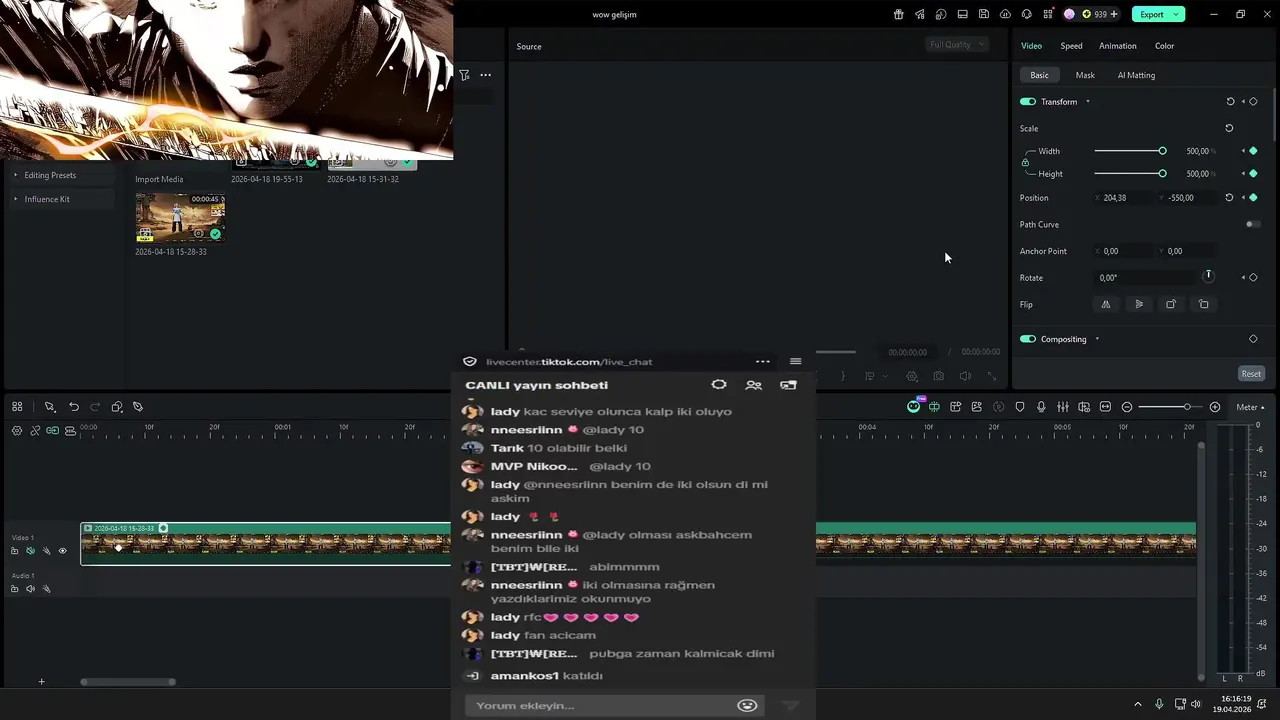The width and height of the screenshot is (1280, 720).
Task: Open media panel more options ellipsis
Action: point(485,75)
